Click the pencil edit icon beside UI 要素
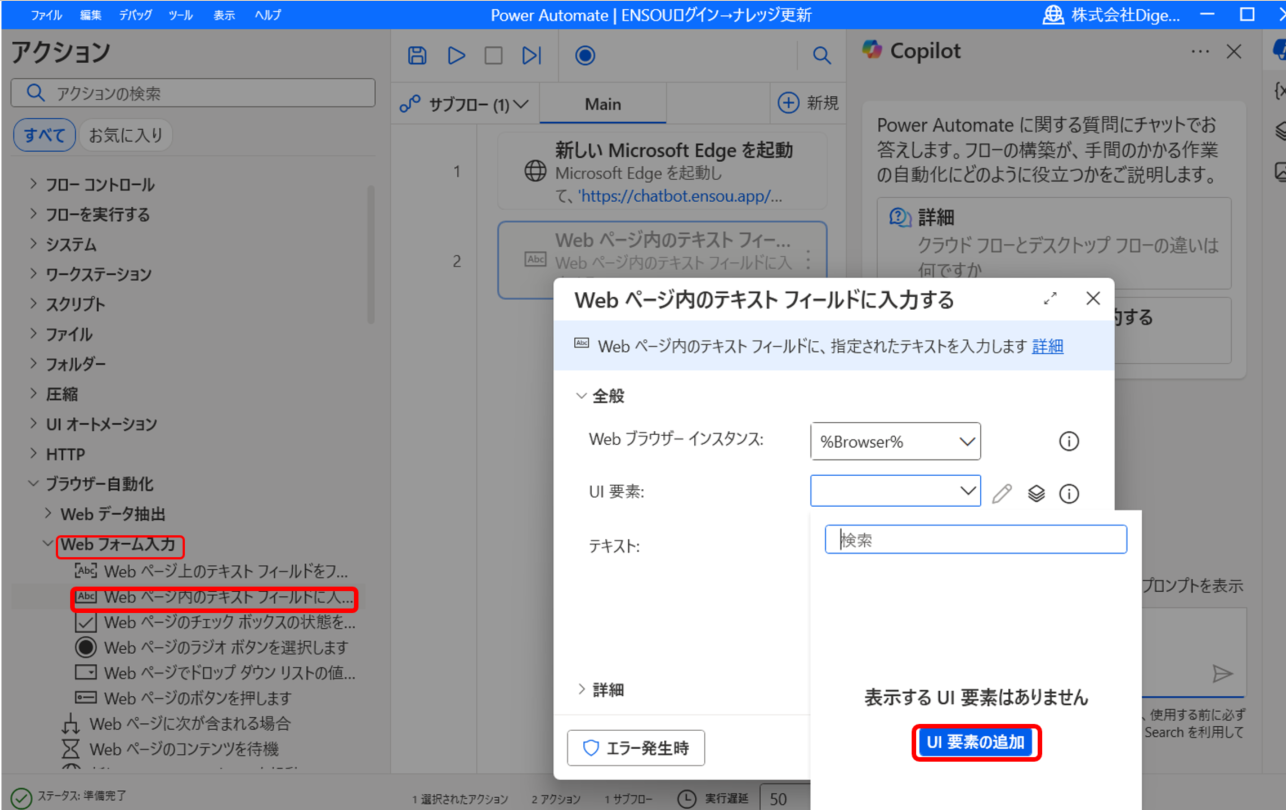The width and height of the screenshot is (1286, 810). tap(1002, 493)
